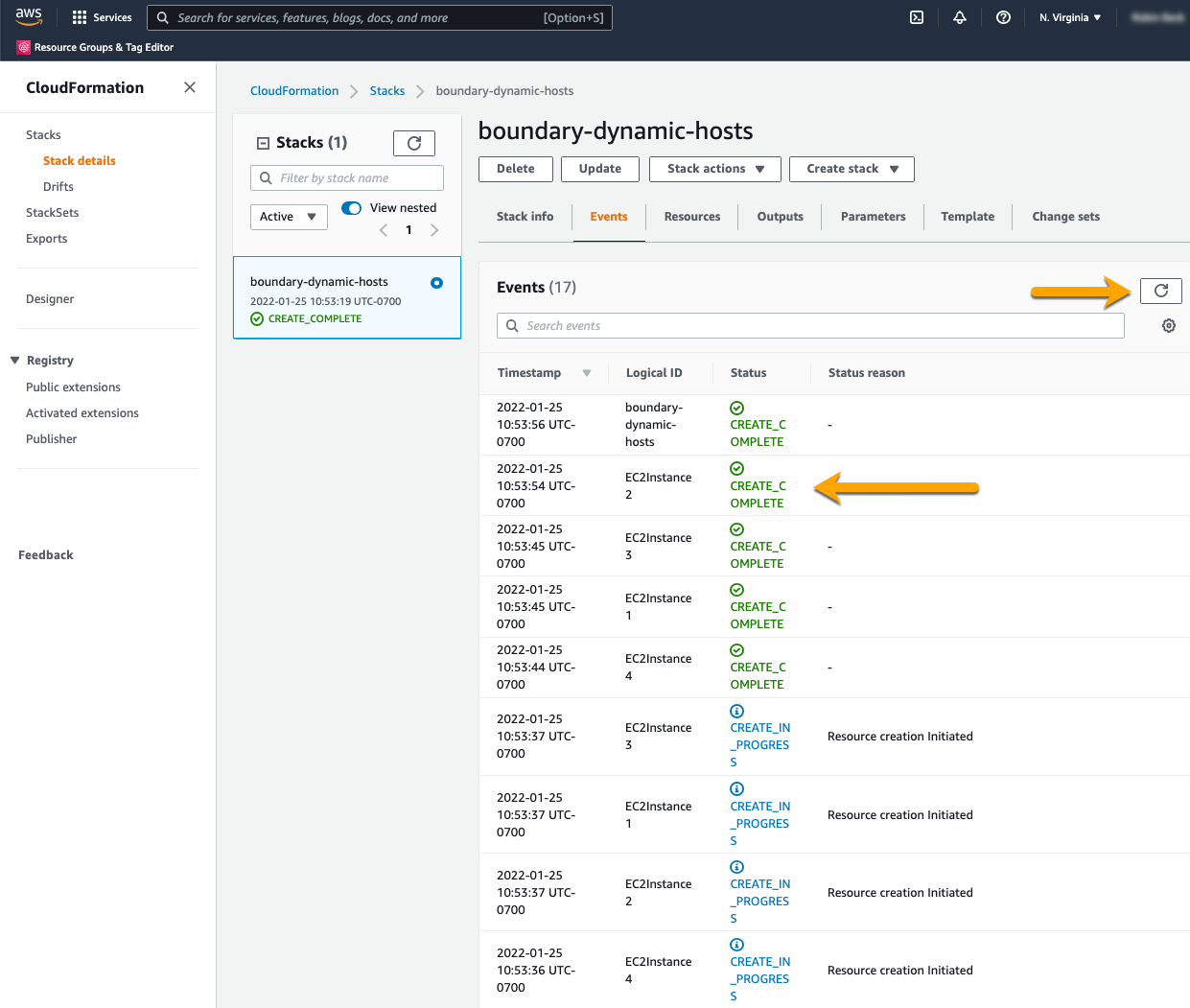Click the Feedback link

(x=46, y=555)
